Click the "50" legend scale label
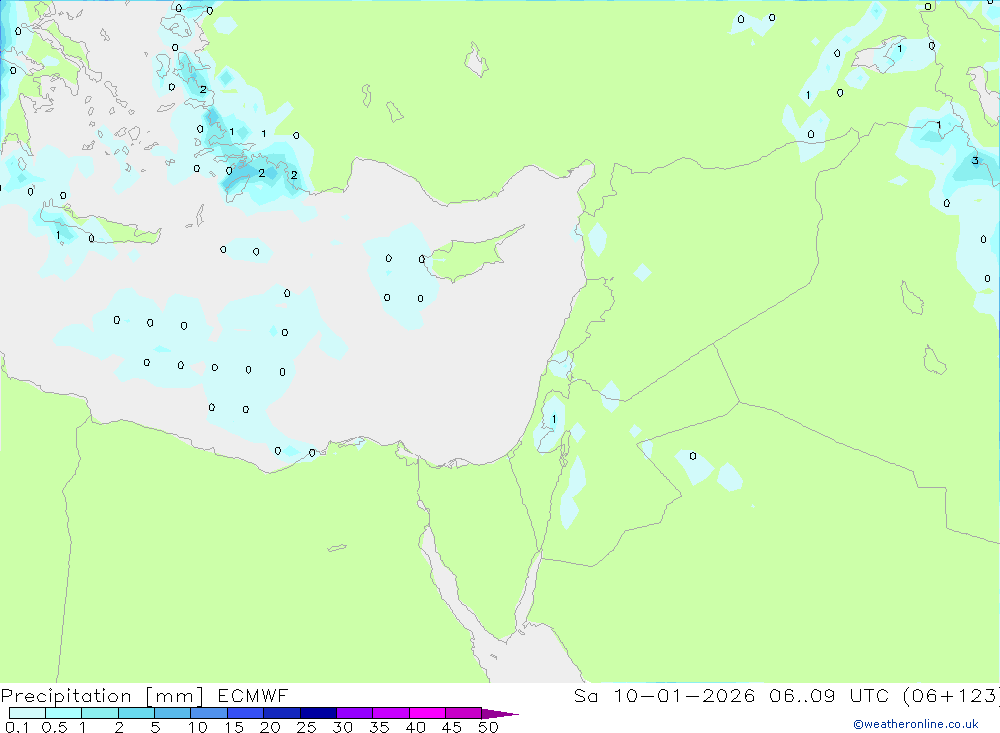The height and width of the screenshot is (733, 1000). tap(488, 727)
